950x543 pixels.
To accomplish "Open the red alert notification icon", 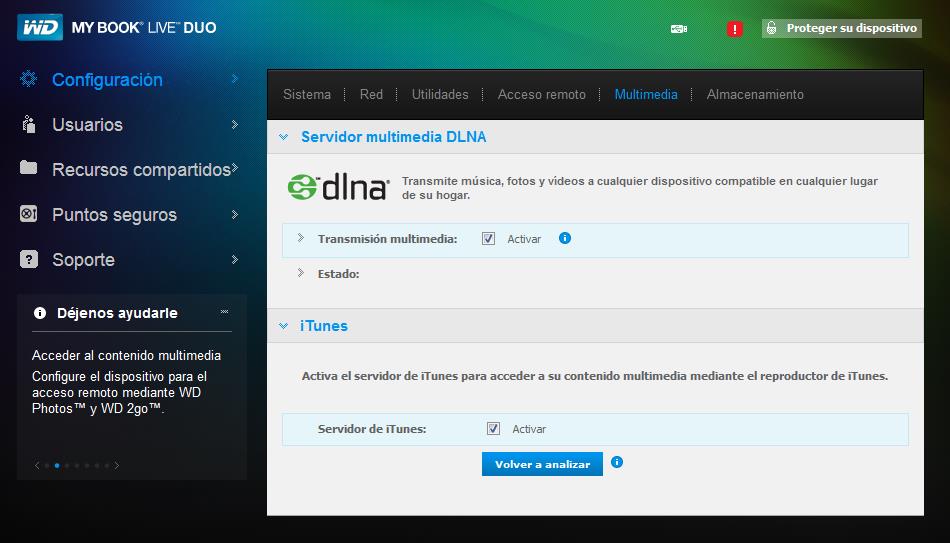I will tap(735, 29).
